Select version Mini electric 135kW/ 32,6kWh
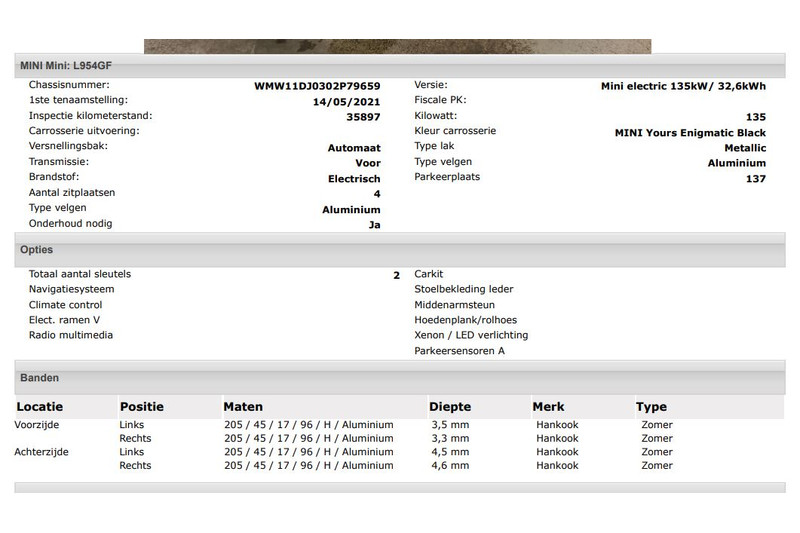The width and height of the screenshot is (800, 533). 683,86
